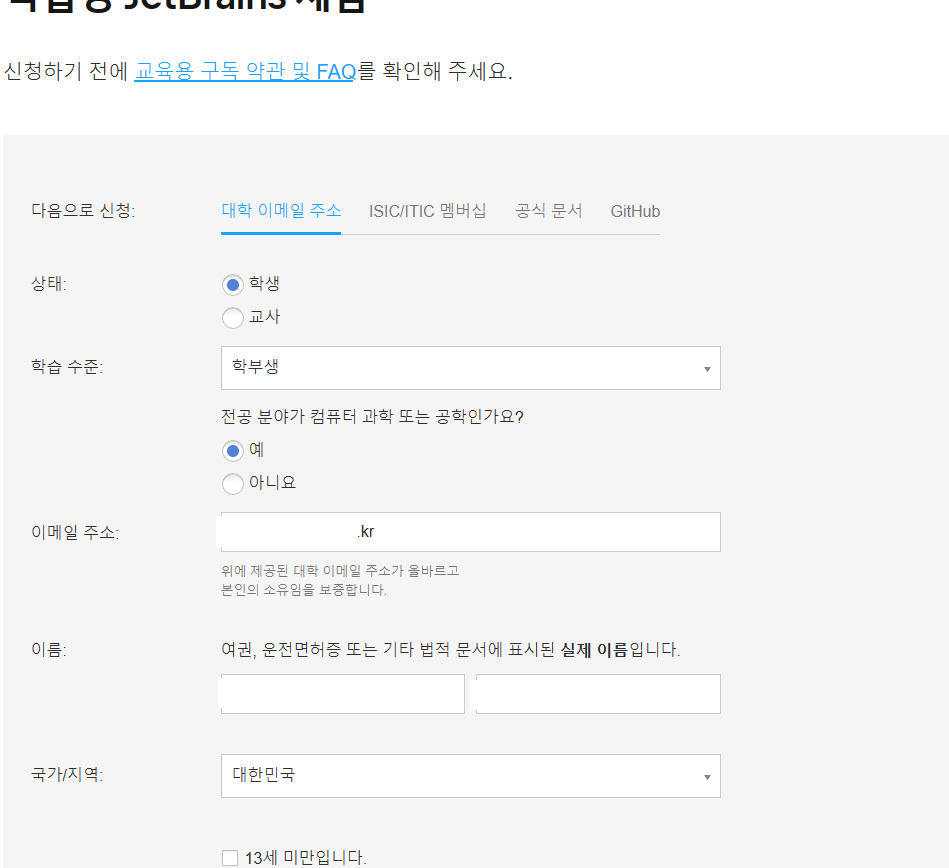Select 예 for computer science major

[233, 450]
